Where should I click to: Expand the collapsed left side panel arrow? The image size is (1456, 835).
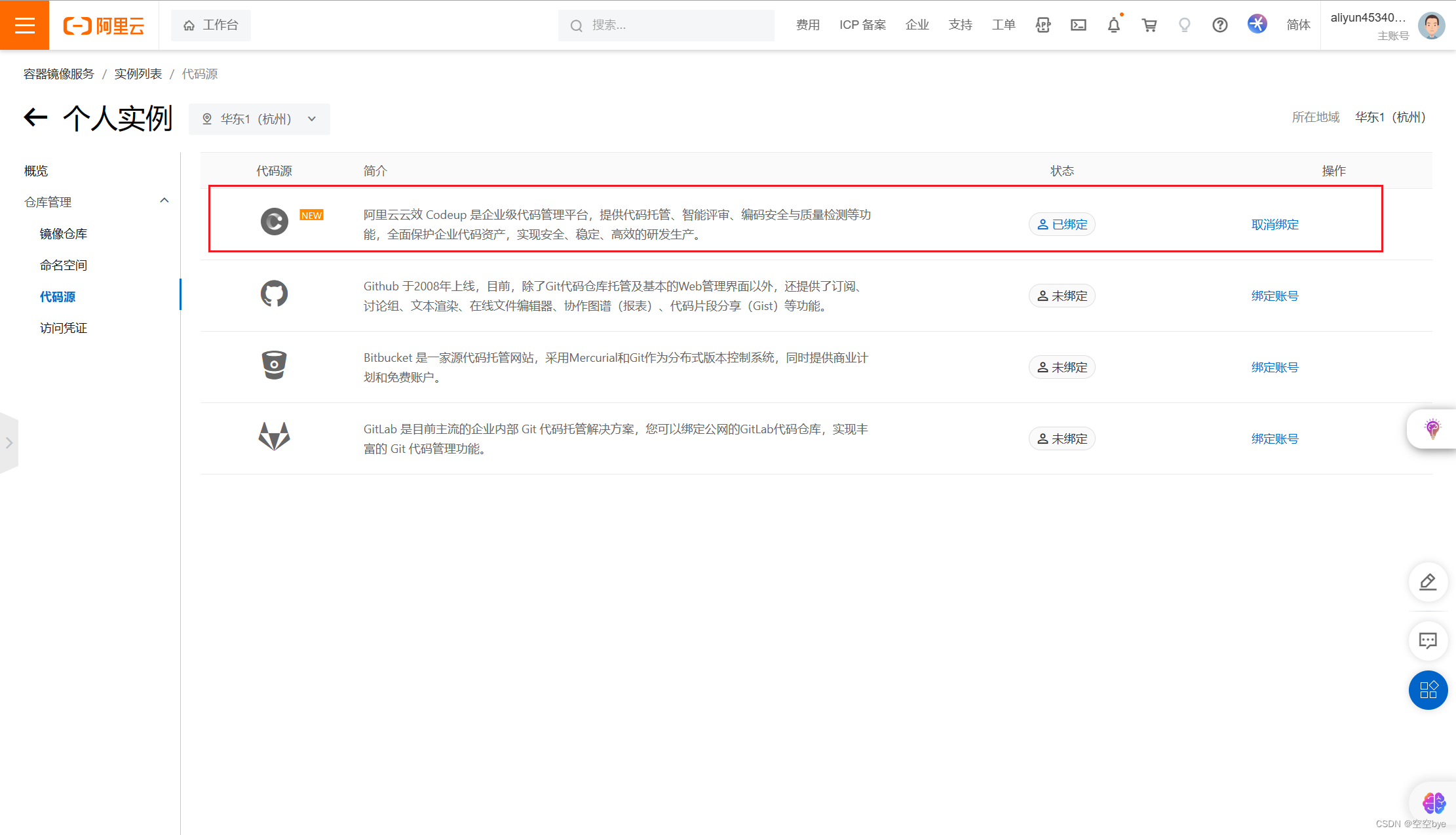[x=9, y=443]
